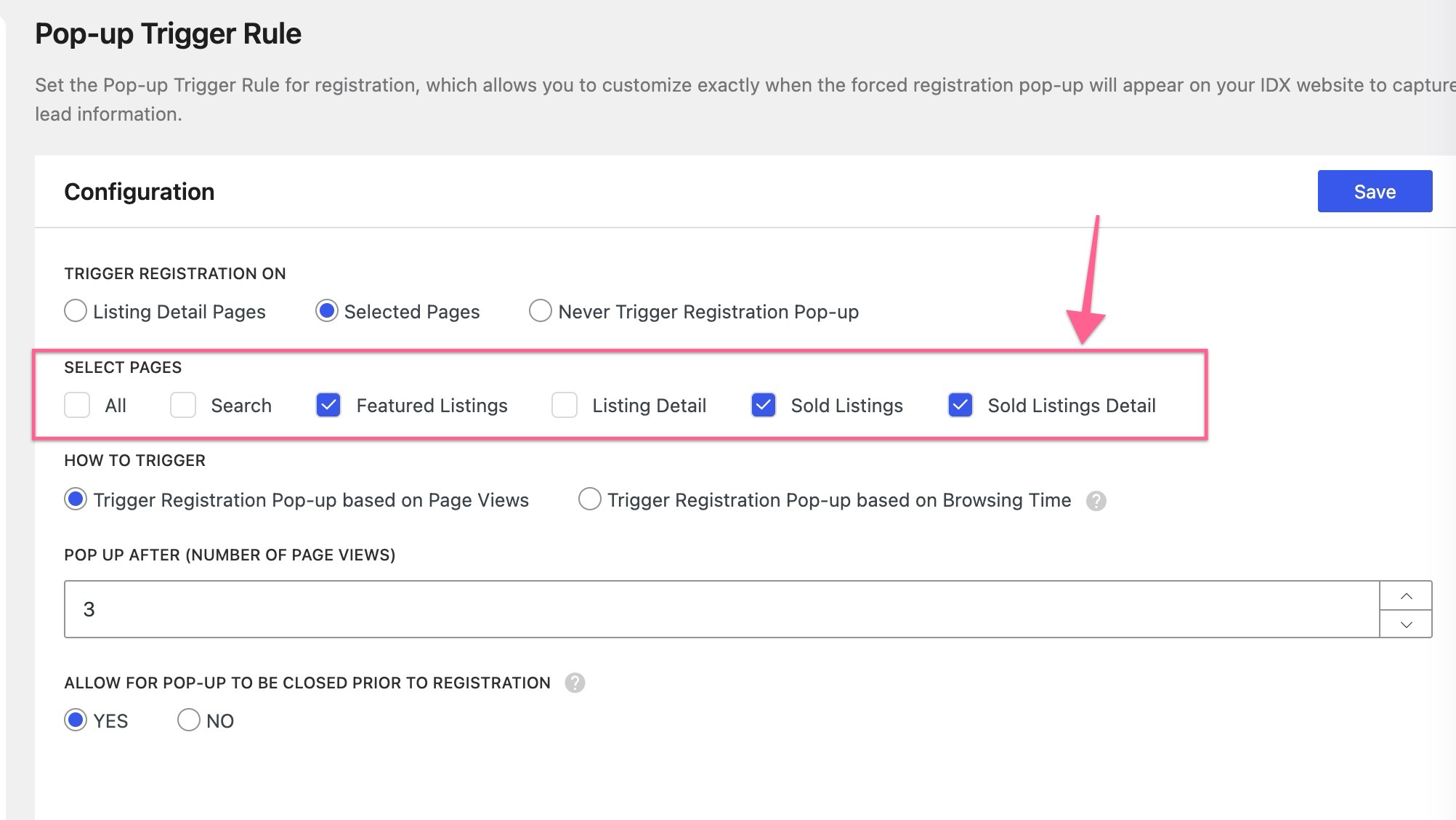Click the Pop-up Trigger Rule heading
This screenshot has height=820, width=1456.
tap(168, 34)
